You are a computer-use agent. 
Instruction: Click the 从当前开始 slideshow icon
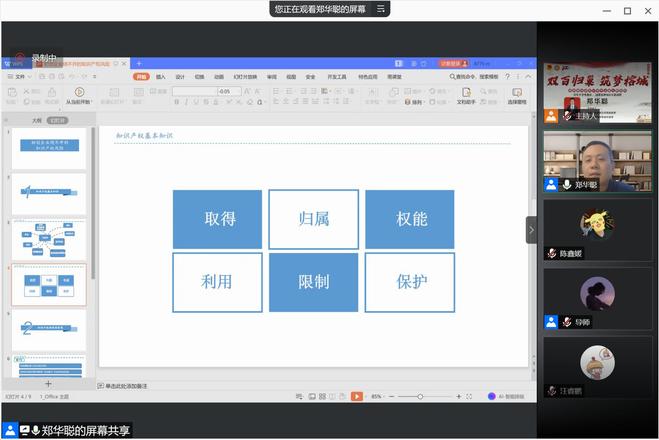point(80,92)
